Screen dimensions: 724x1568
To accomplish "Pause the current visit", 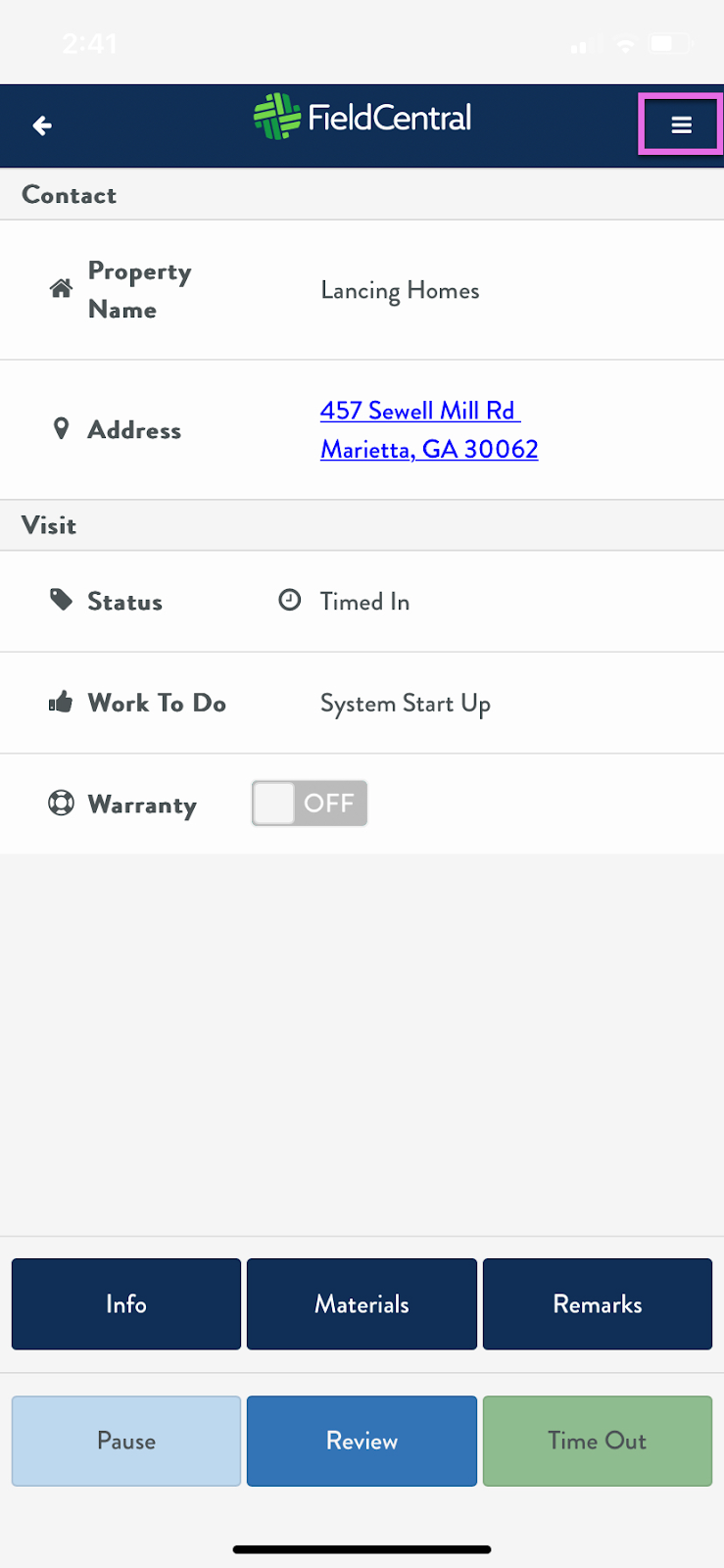I will (x=126, y=1441).
